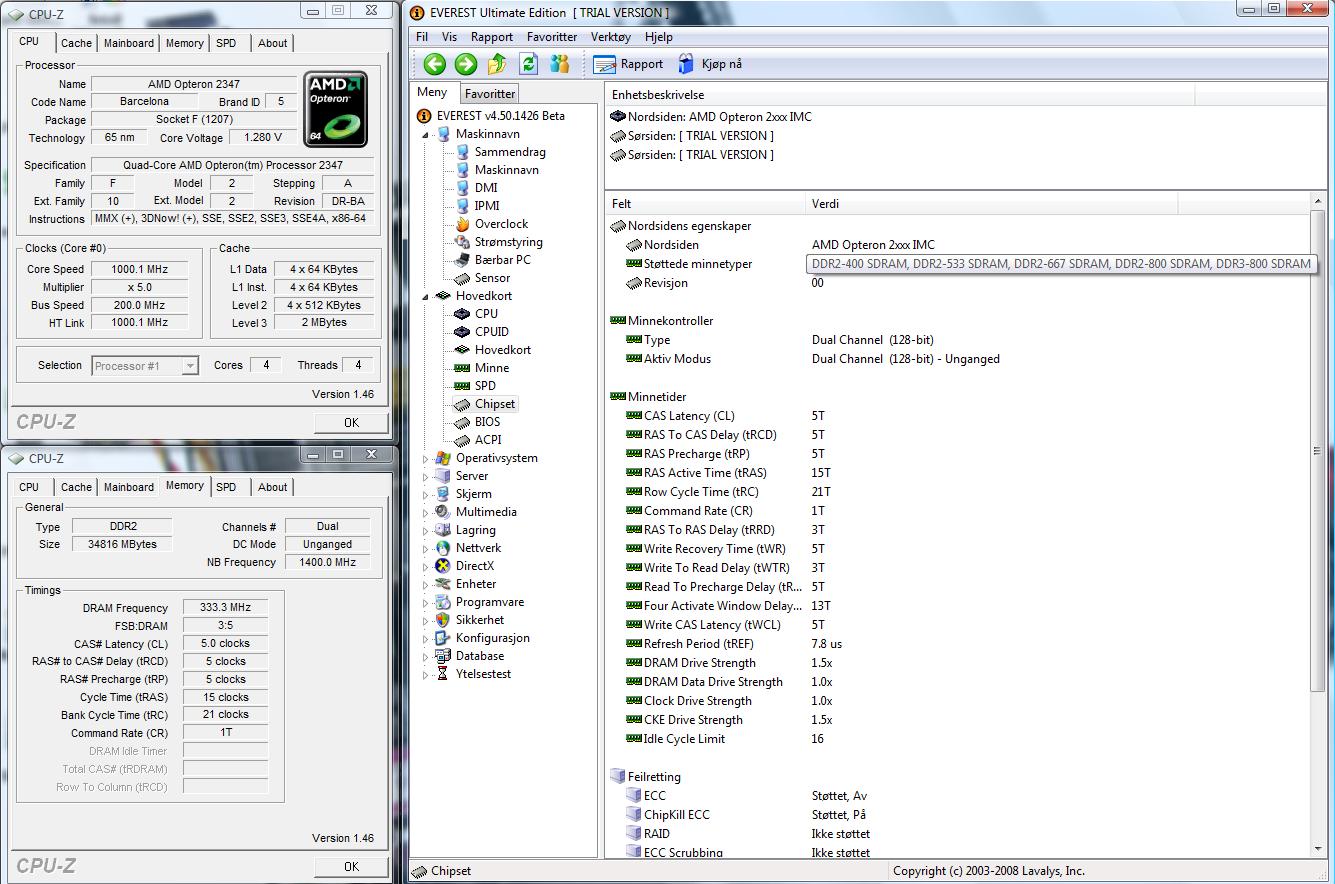
Task: Select Sikkerhet in the tree
Action: (480, 620)
